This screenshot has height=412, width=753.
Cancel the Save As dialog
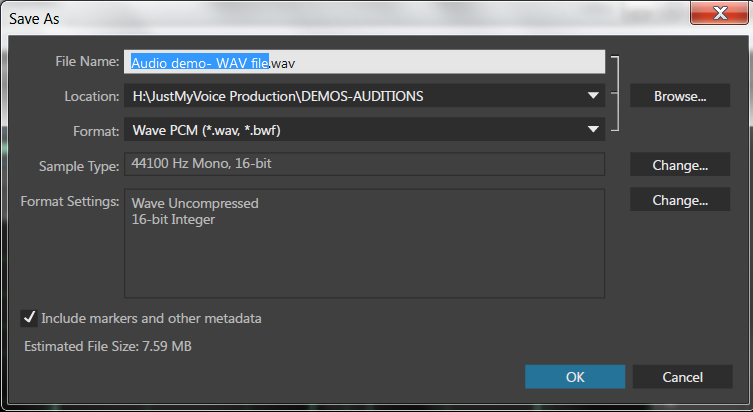point(682,376)
